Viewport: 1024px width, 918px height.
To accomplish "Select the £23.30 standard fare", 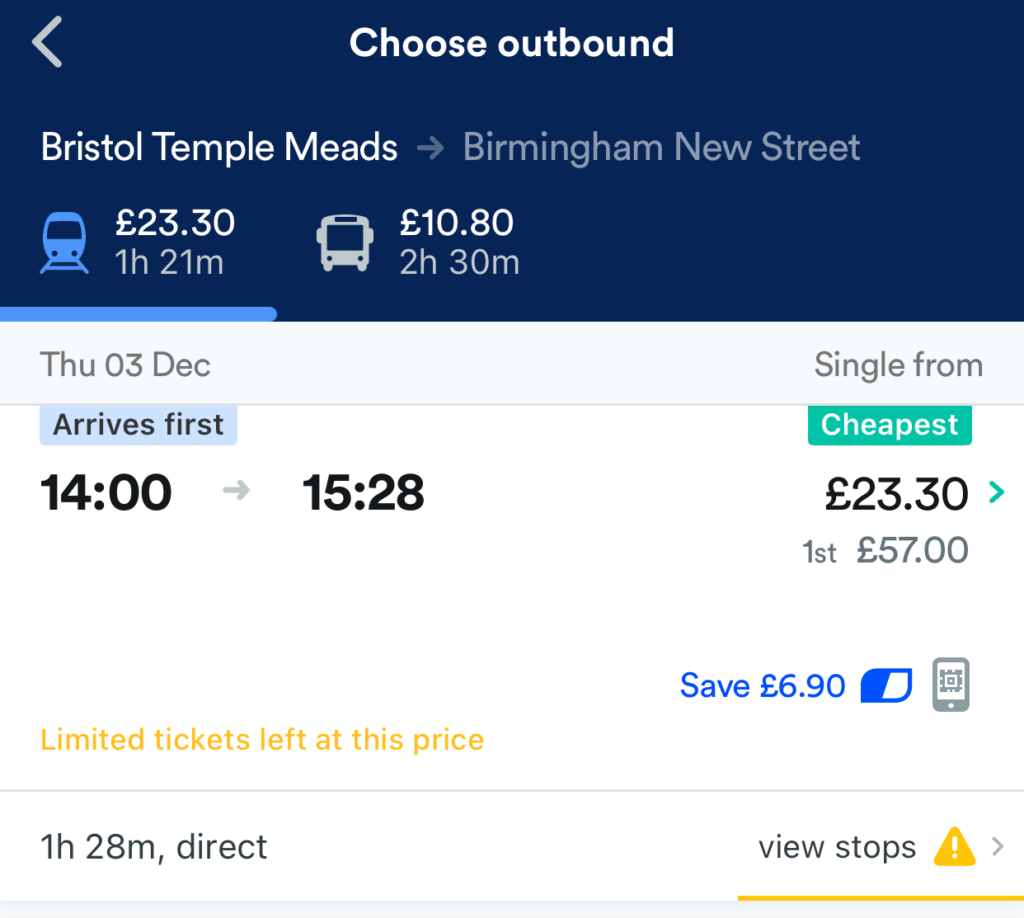I will click(896, 494).
